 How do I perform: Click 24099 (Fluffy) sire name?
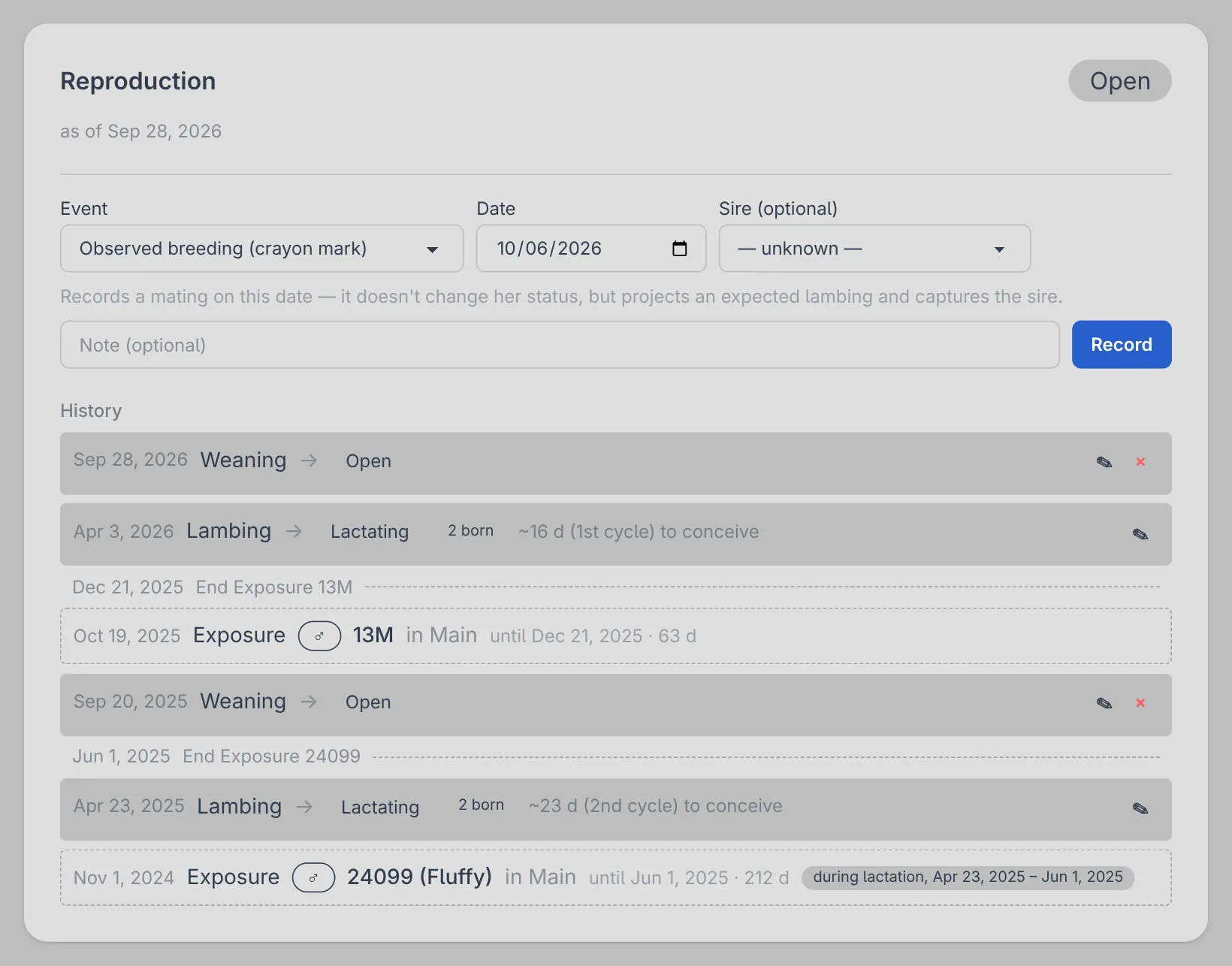click(x=419, y=877)
